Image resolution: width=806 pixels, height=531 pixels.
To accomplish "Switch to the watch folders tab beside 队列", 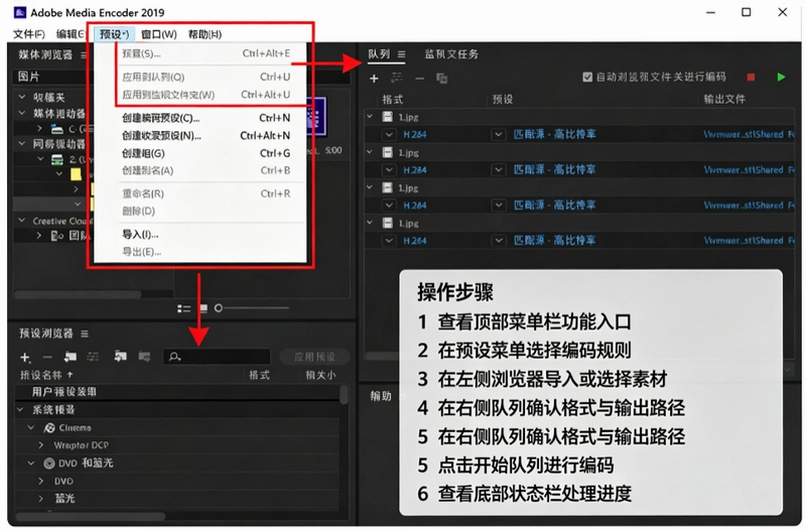I will (x=451, y=54).
